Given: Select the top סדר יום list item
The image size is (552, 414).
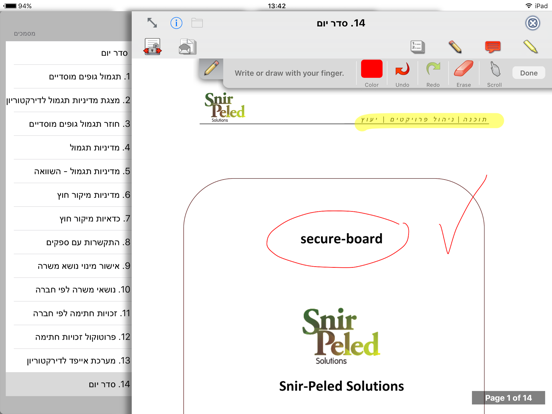Looking at the screenshot, I should click(x=69, y=53).
